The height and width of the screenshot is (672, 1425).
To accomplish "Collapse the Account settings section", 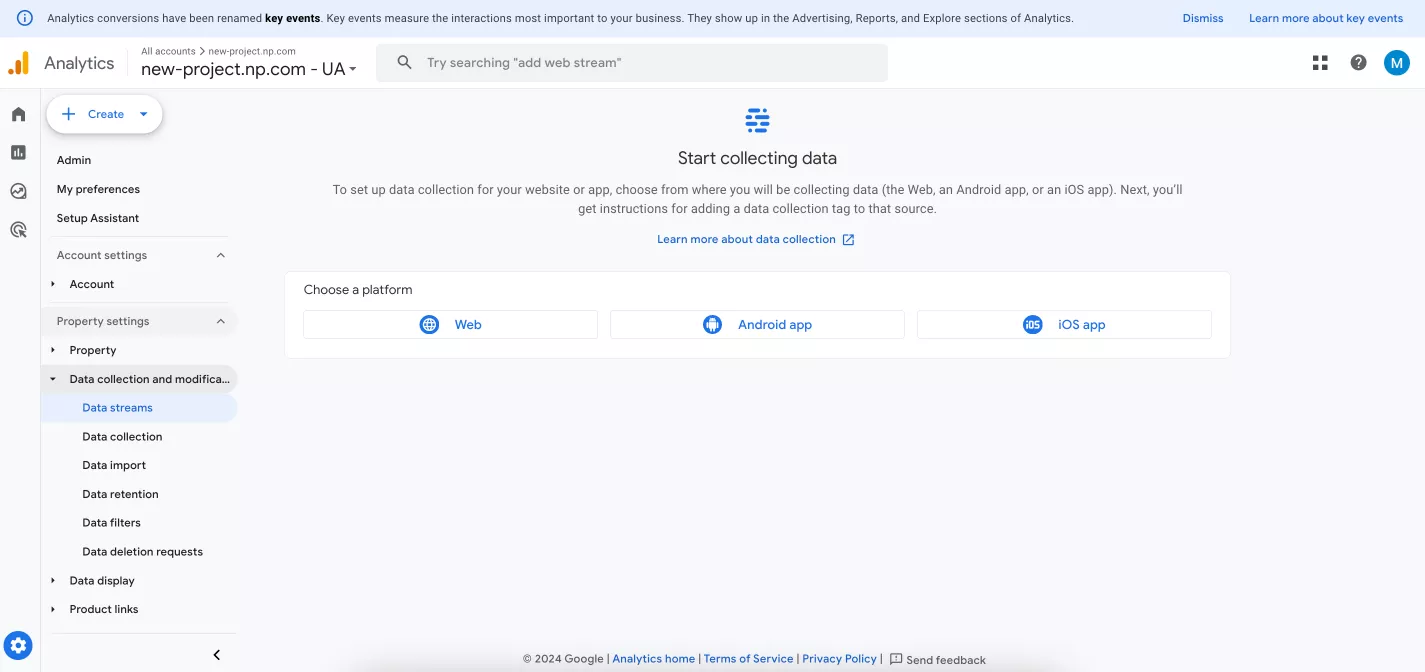I will (x=221, y=255).
